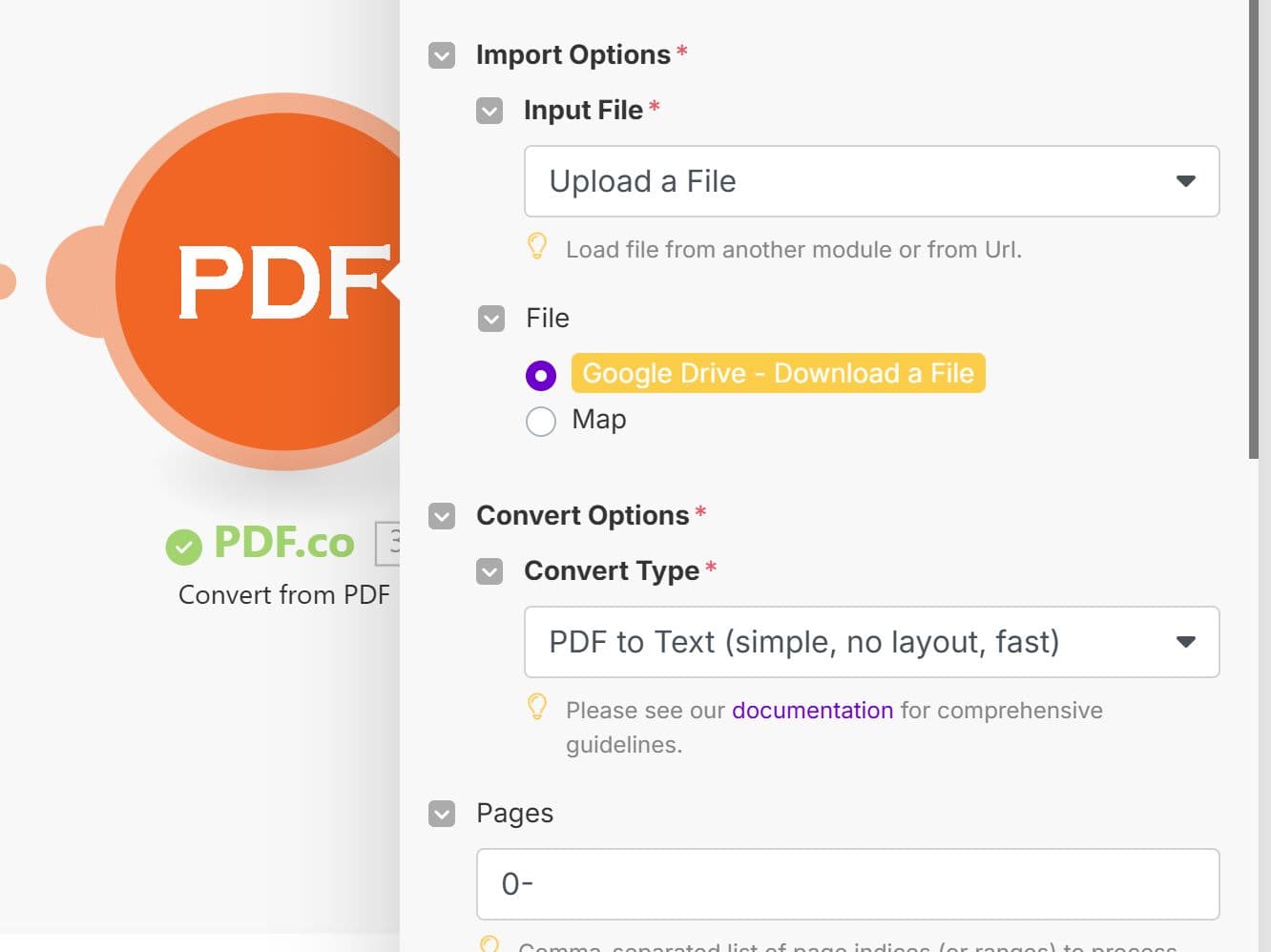Screen dimensions: 1271x952
Task: Click the dropdown arrow in the Upload a File field
Action: tap(1186, 181)
